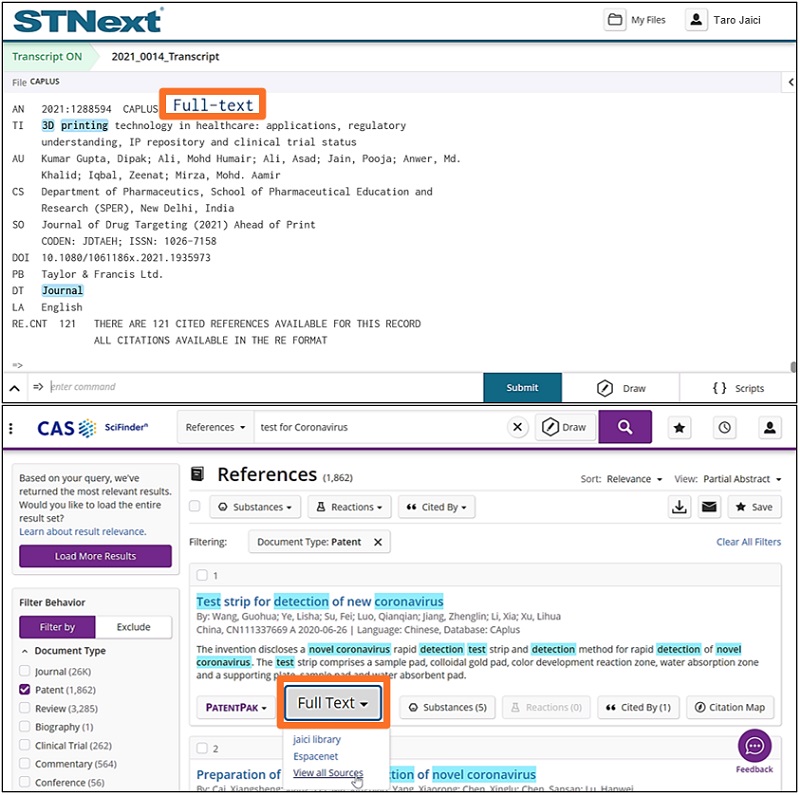Click the Taro Jaici user profile icon
This screenshot has height=795, width=800.
(696, 20)
